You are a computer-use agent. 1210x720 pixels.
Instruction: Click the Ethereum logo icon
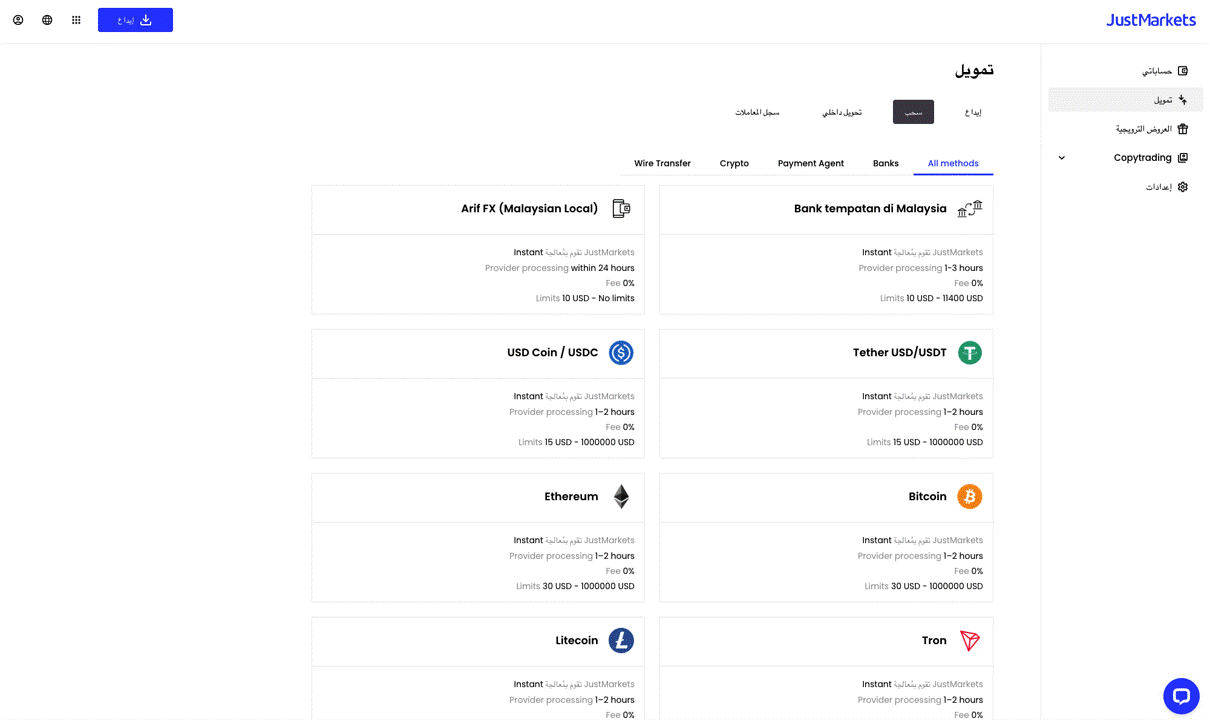point(621,497)
